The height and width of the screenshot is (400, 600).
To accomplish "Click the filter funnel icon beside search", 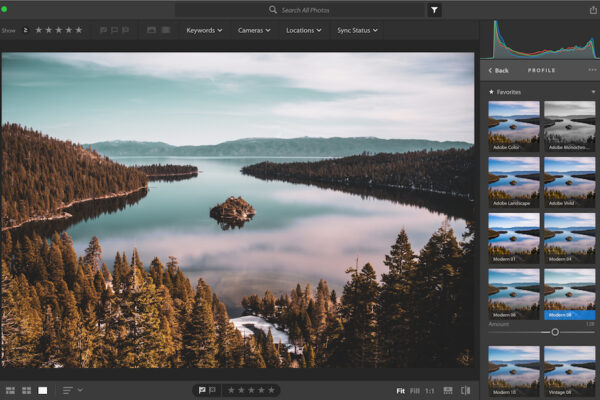I will pos(435,9).
